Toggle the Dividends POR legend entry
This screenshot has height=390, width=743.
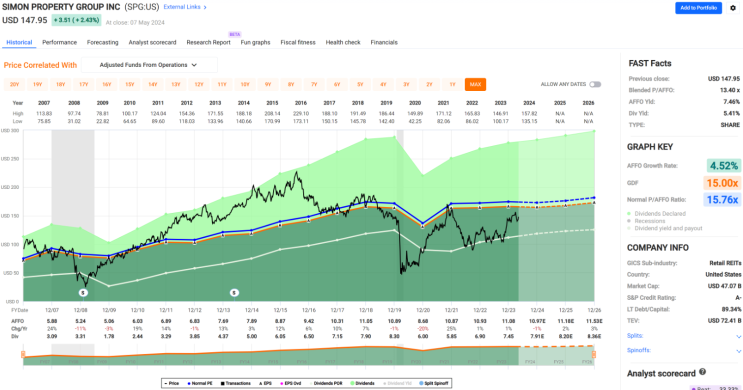pyautogui.click(x=326, y=383)
